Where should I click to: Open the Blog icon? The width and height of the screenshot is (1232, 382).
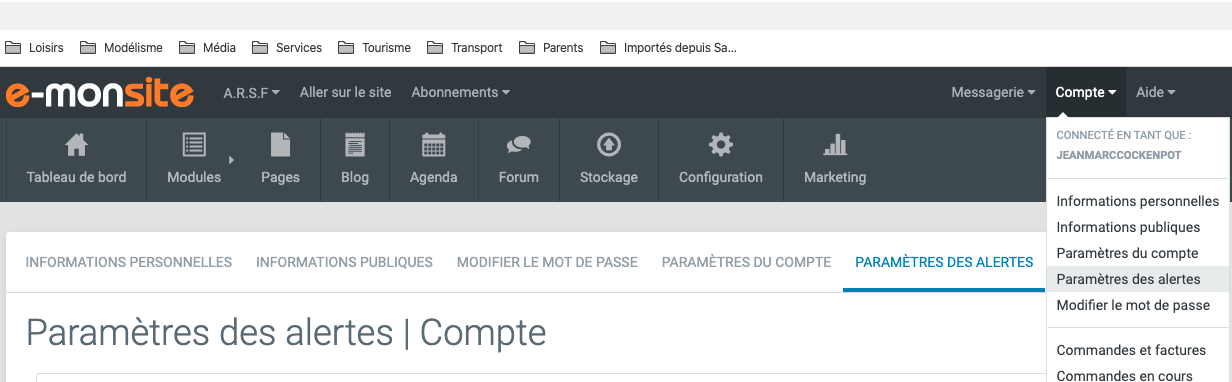(355, 145)
